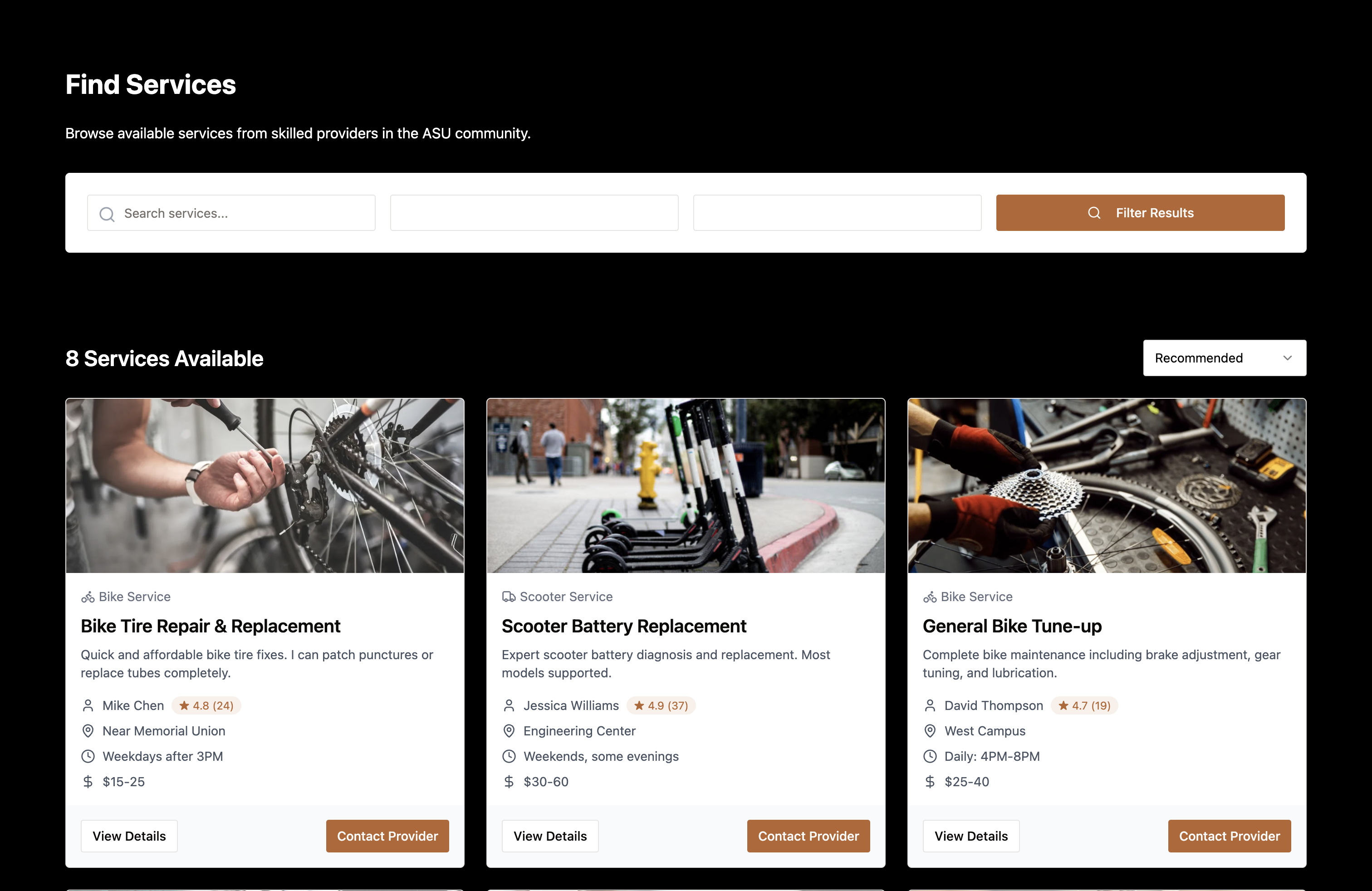
Task: Open the empty second filter dropdown
Action: pos(534,213)
